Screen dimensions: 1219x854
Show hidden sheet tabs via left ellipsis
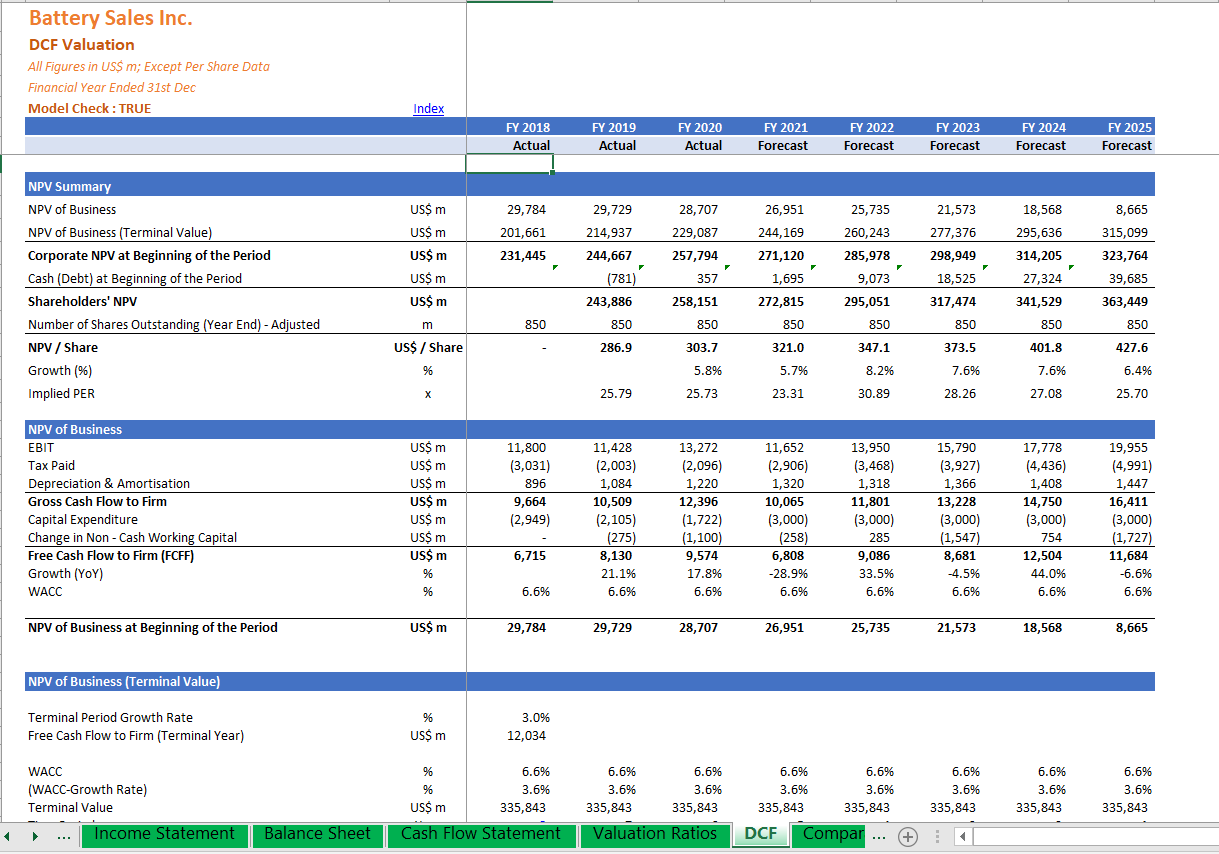click(64, 836)
